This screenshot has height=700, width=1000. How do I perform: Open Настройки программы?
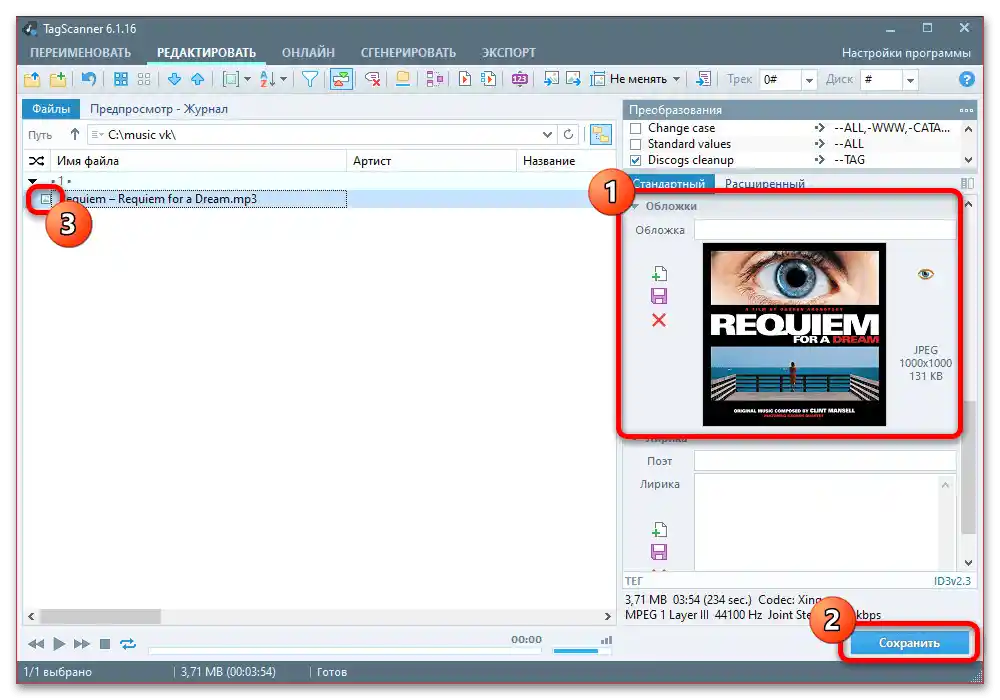tap(906, 53)
